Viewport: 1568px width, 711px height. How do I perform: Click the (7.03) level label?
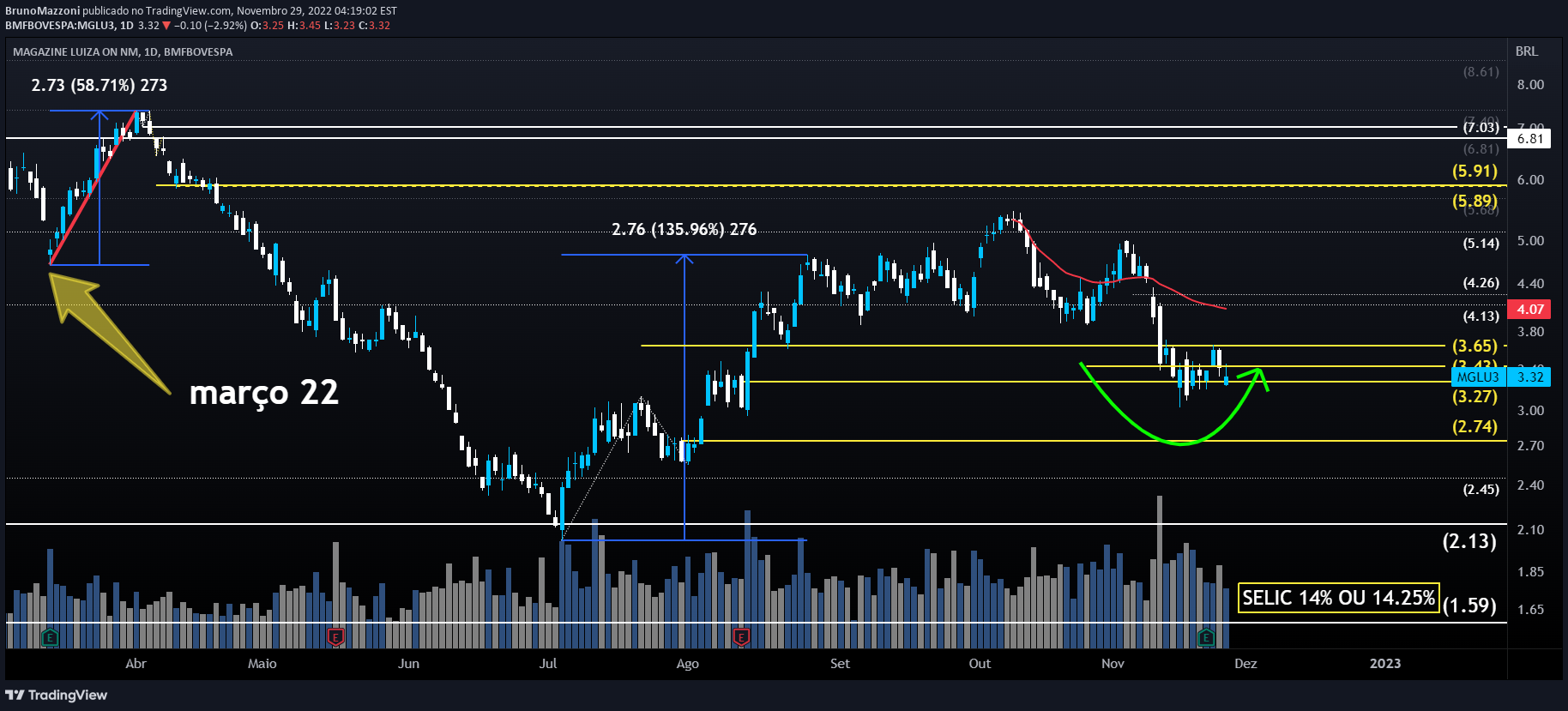(x=1481, y=128)
